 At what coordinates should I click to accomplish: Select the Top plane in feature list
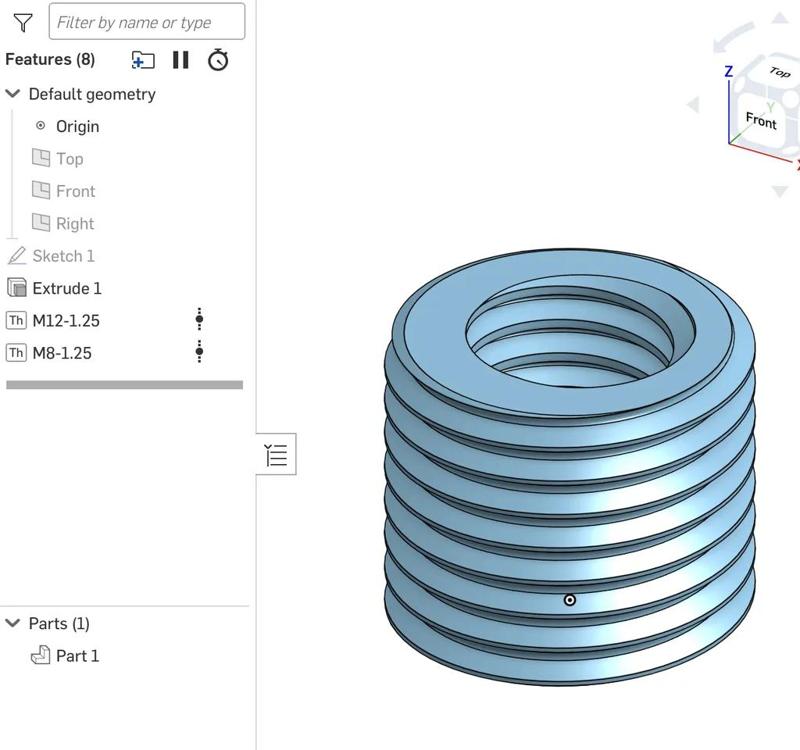[x=69, y=159]
